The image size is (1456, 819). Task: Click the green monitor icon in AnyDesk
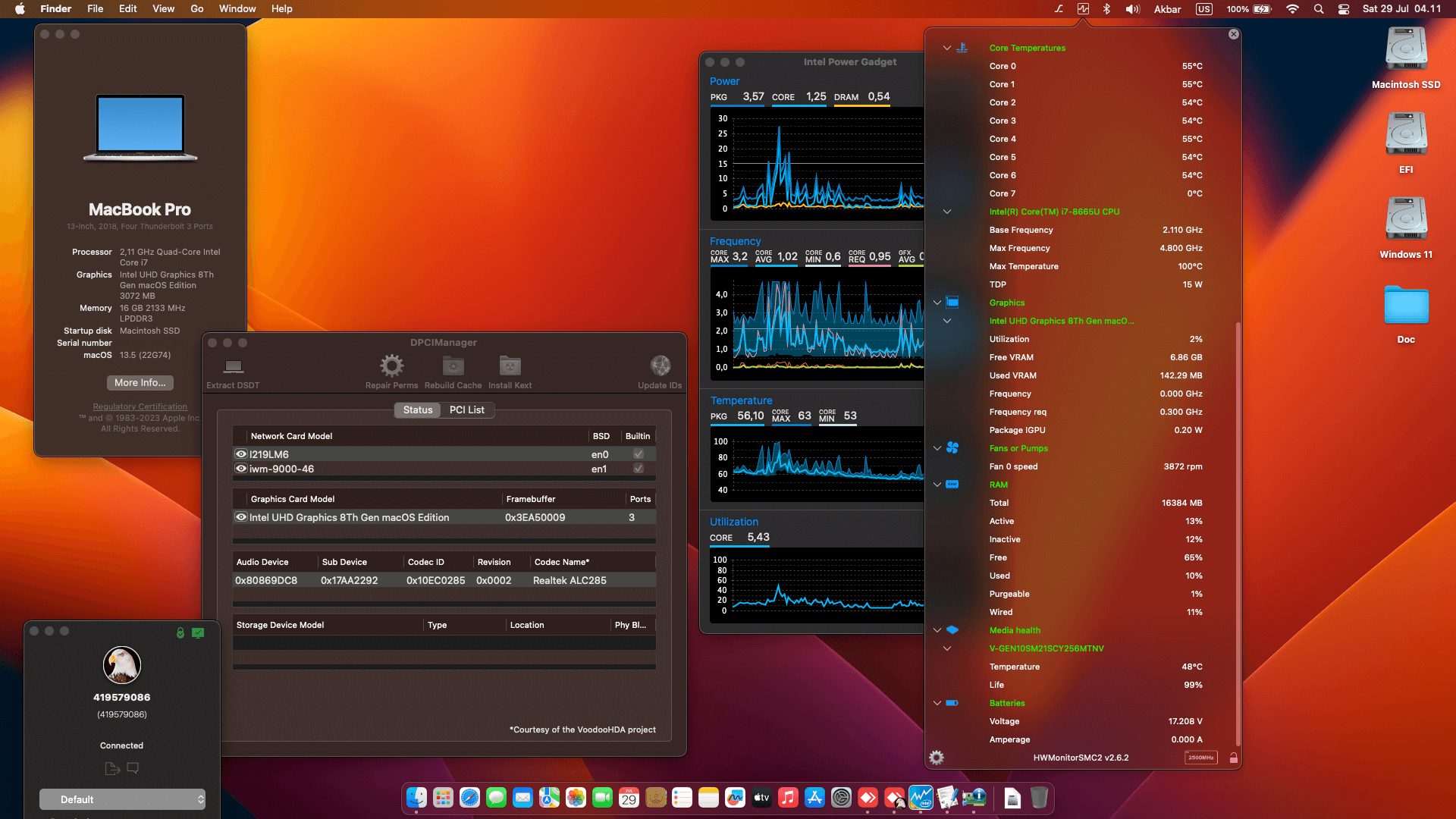198,632
